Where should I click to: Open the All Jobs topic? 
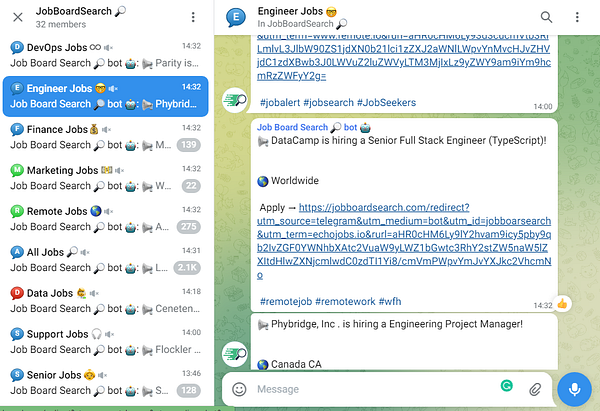pos(106,260)
